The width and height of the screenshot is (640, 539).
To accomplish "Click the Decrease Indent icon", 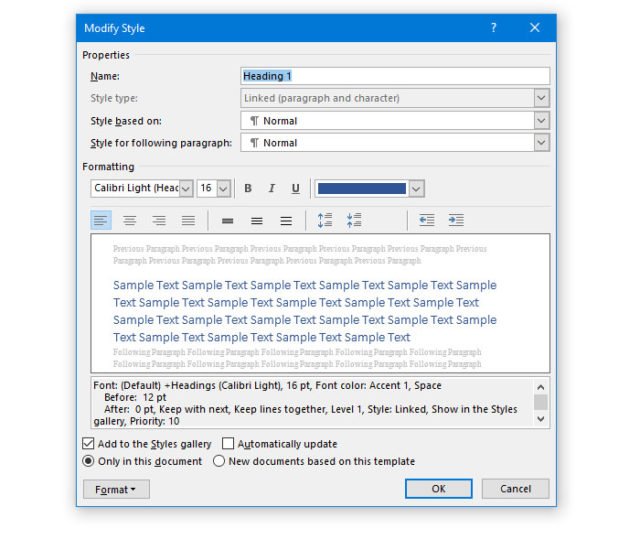I will pos(427,220).
